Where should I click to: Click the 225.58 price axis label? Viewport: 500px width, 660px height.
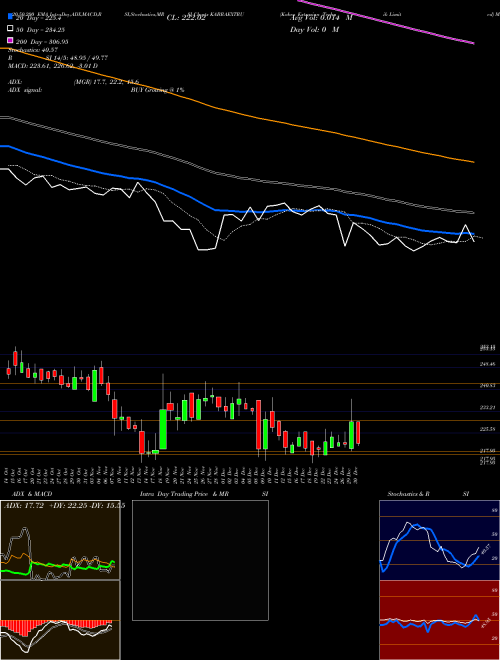coord(487,429)
